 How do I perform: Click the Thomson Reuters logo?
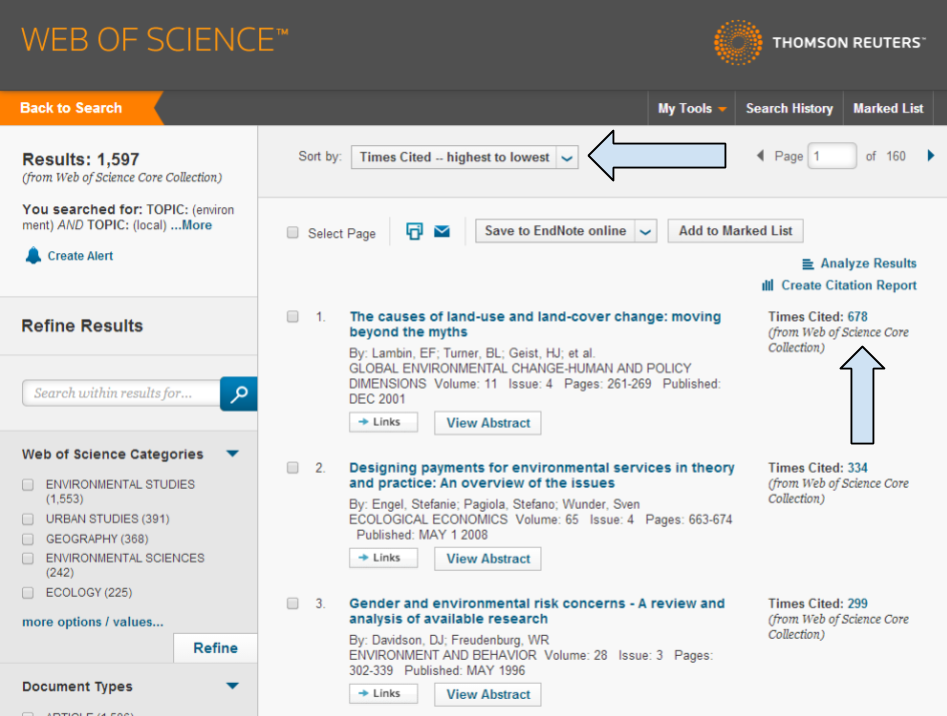(x=819, y=42)
